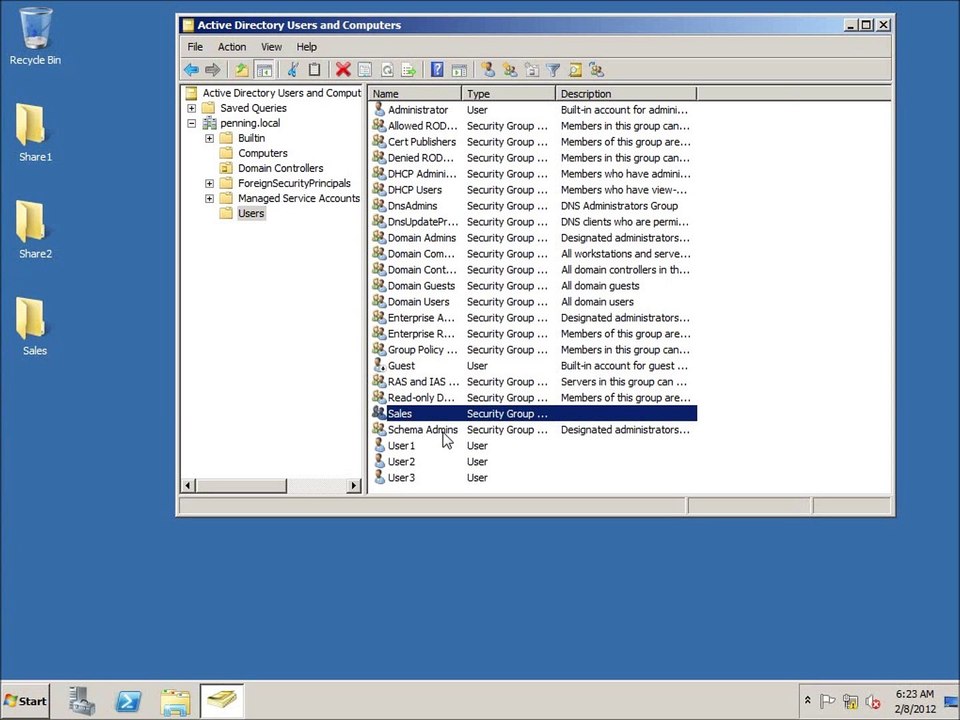Expand the ForeignSecurityPrincipals container
Viewport: 960px width, 720px height.
209,183
